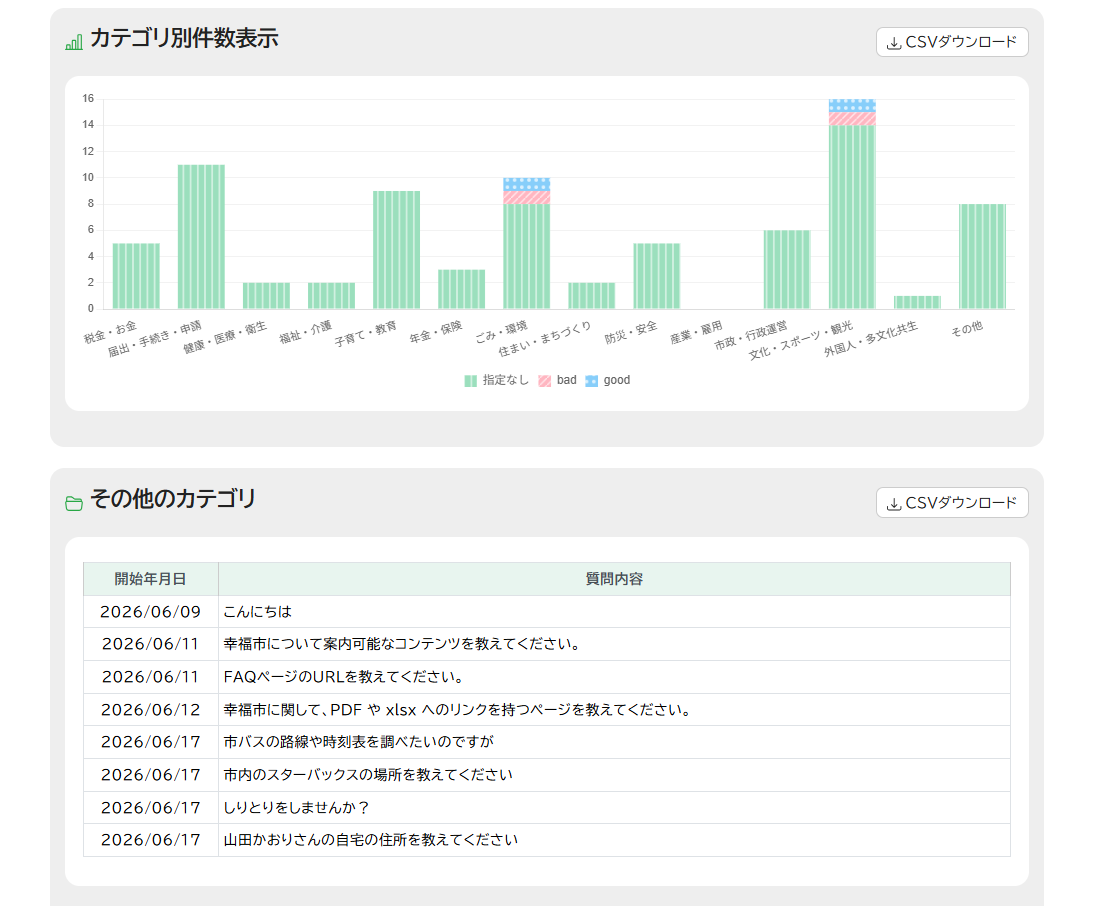Click the pink bad segment of ごみ・環境 bar
The image size is (1095, 906).
tap(527, 198)
